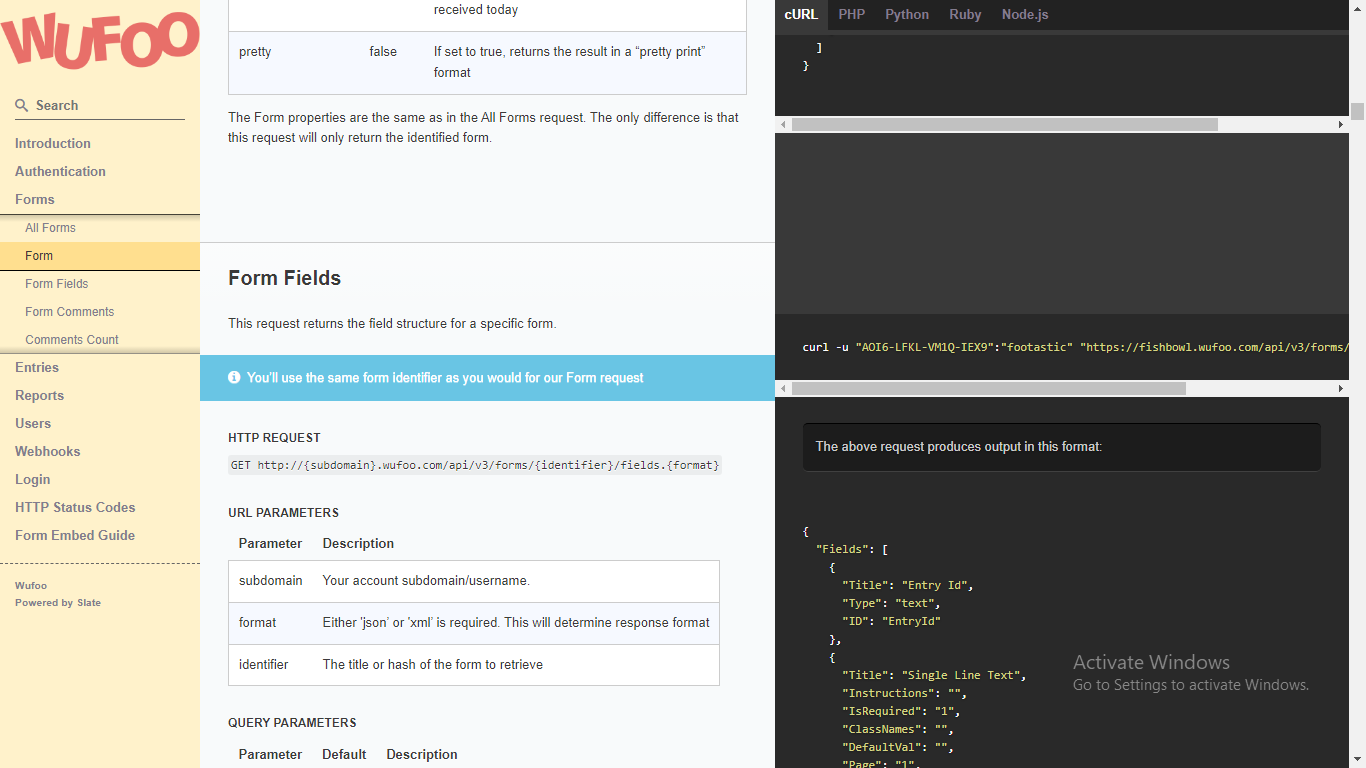Click left arrow of curl command scrollbar
Viewport: 1366px width, 768px height.
[x=784, y=388]
